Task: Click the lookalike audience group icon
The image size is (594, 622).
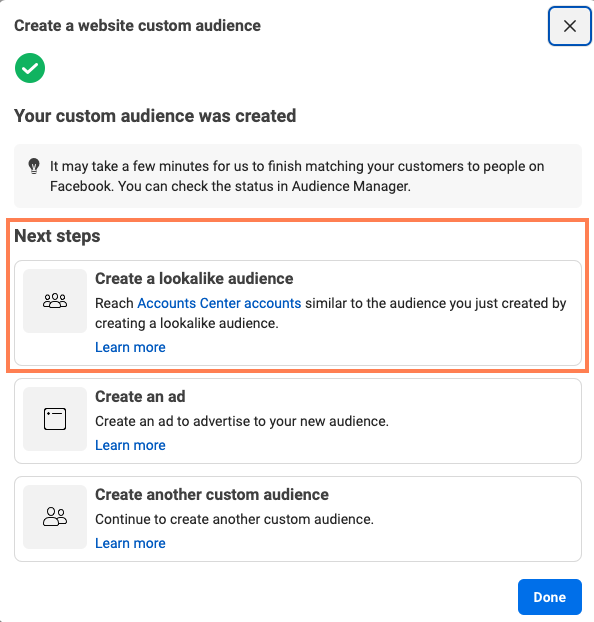Action: coord(55,301)
